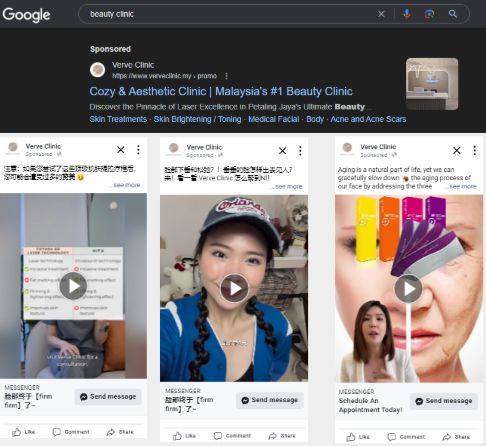The image size is (486, 446).
Task: Open Verve Clinic page name on second ad
Action: point(204,147)
